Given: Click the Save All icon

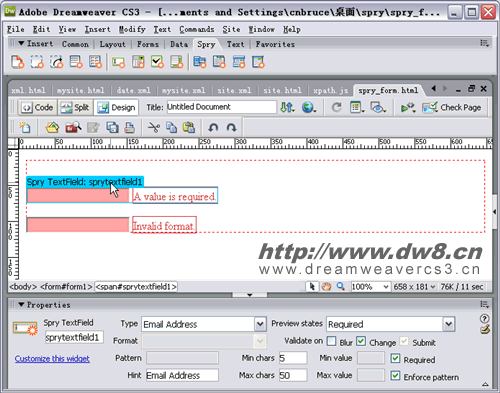Looking at the screenshot, I should point(112,127).
